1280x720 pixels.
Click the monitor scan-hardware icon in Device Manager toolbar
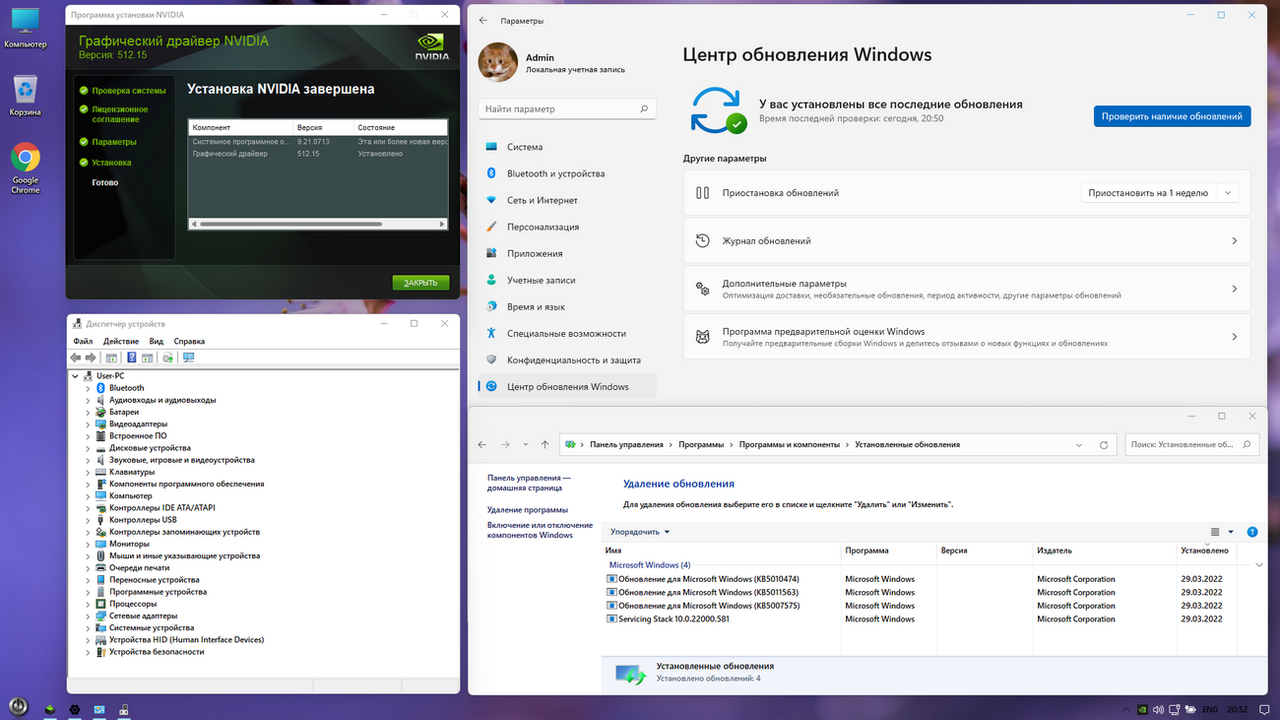click(188, 357)
